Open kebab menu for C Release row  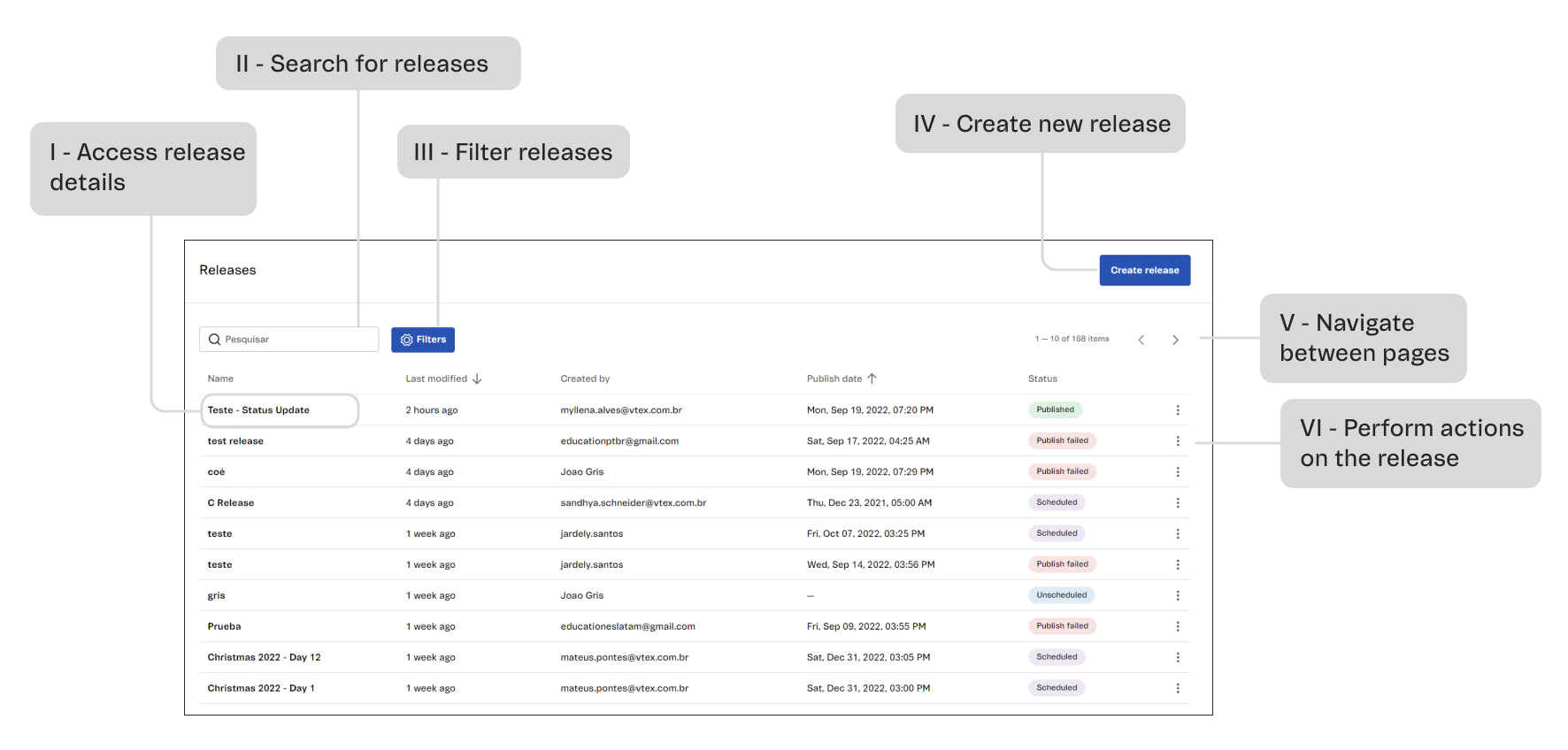1177,503
